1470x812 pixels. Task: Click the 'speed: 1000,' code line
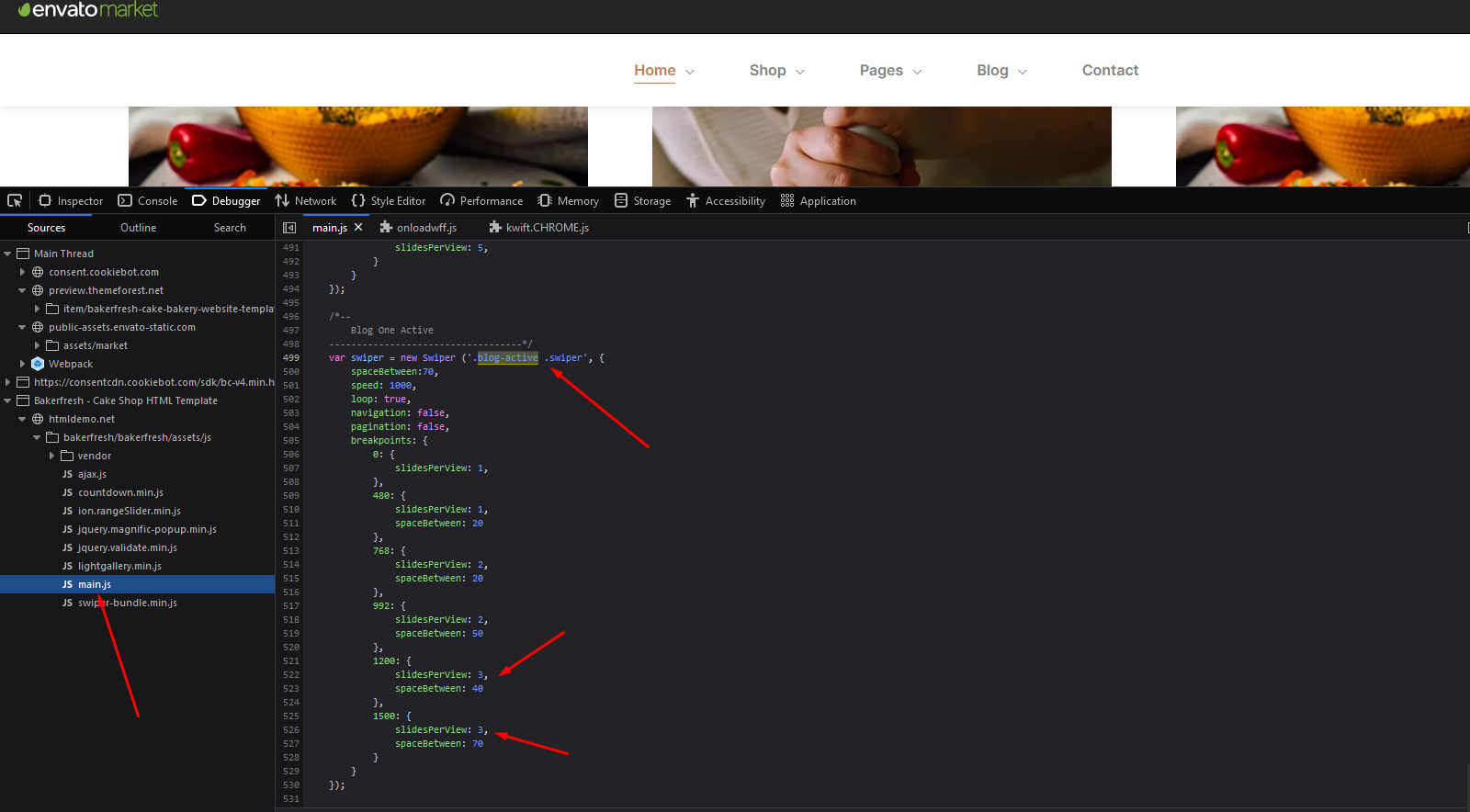point(383,386)
